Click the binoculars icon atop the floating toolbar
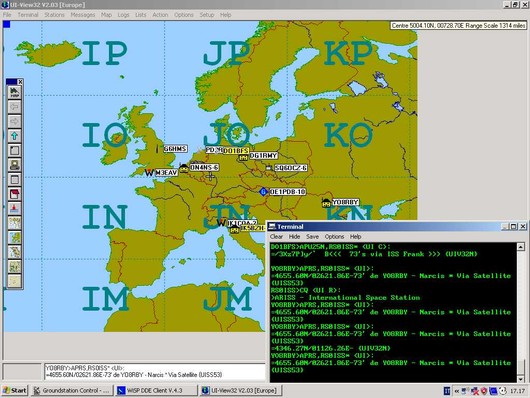Viewport: 530px width, 398px height. (15, 92)
